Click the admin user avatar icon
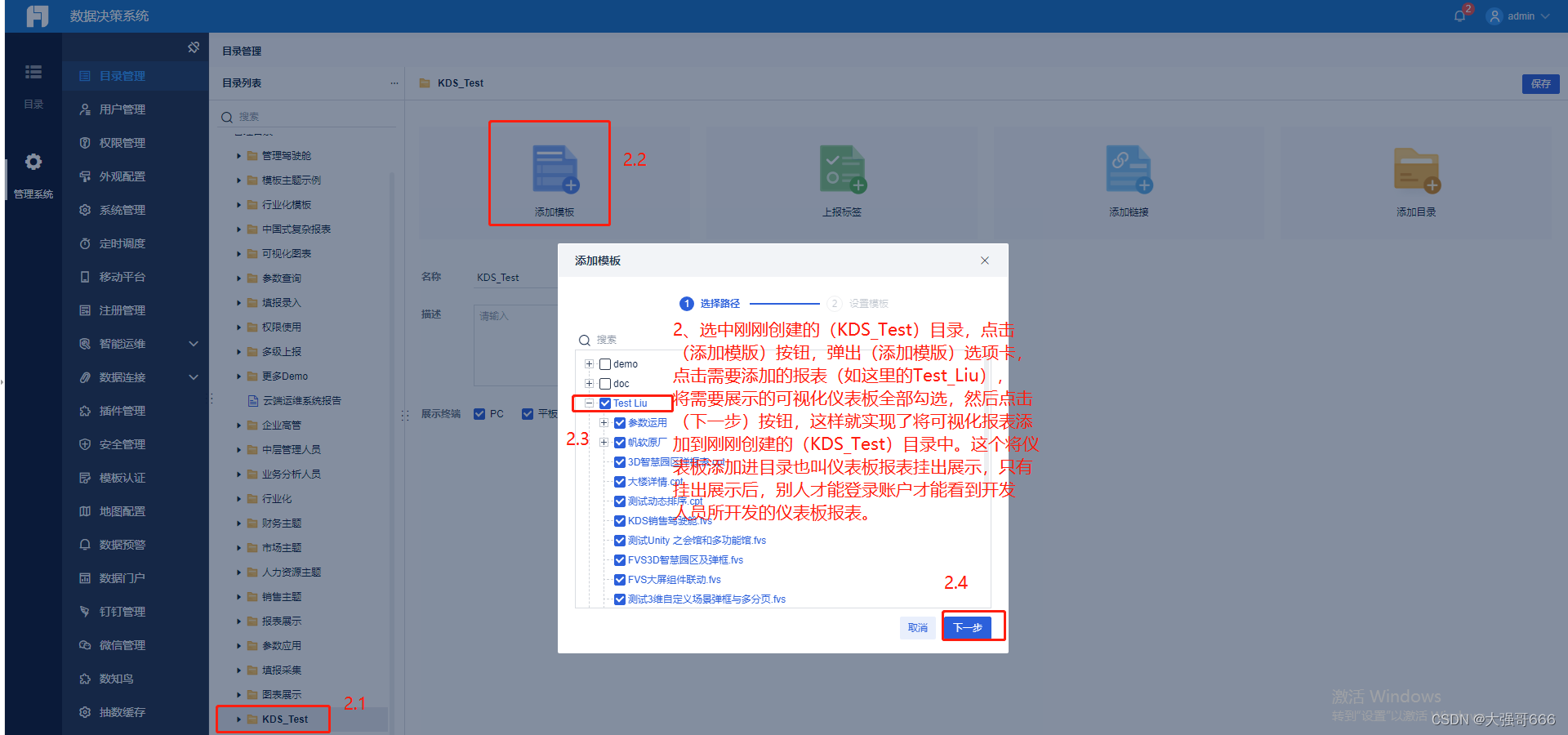This screenshot has width=1568, height=735. click(1494, 16)
